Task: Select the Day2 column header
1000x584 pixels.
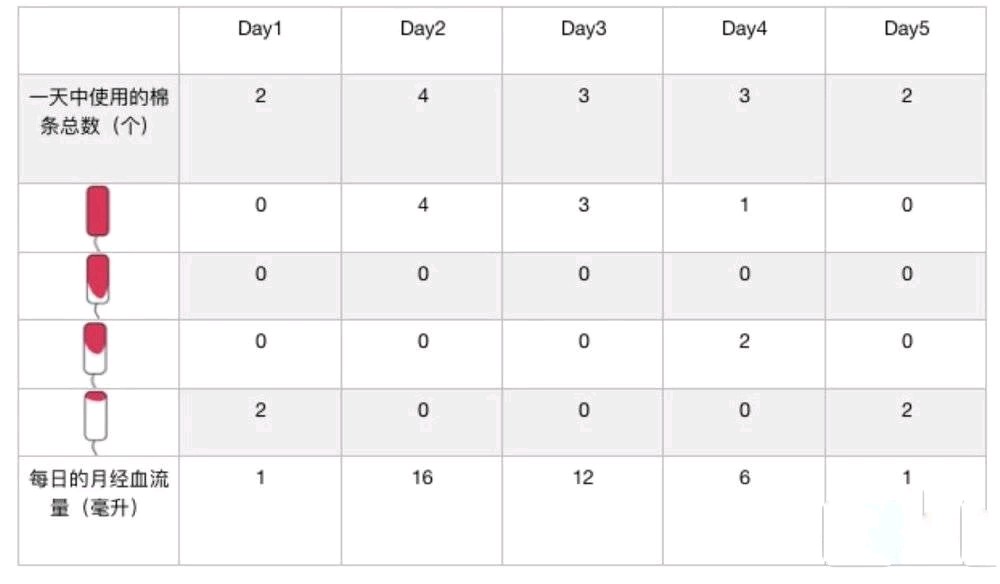Action: tap(422, 29)
